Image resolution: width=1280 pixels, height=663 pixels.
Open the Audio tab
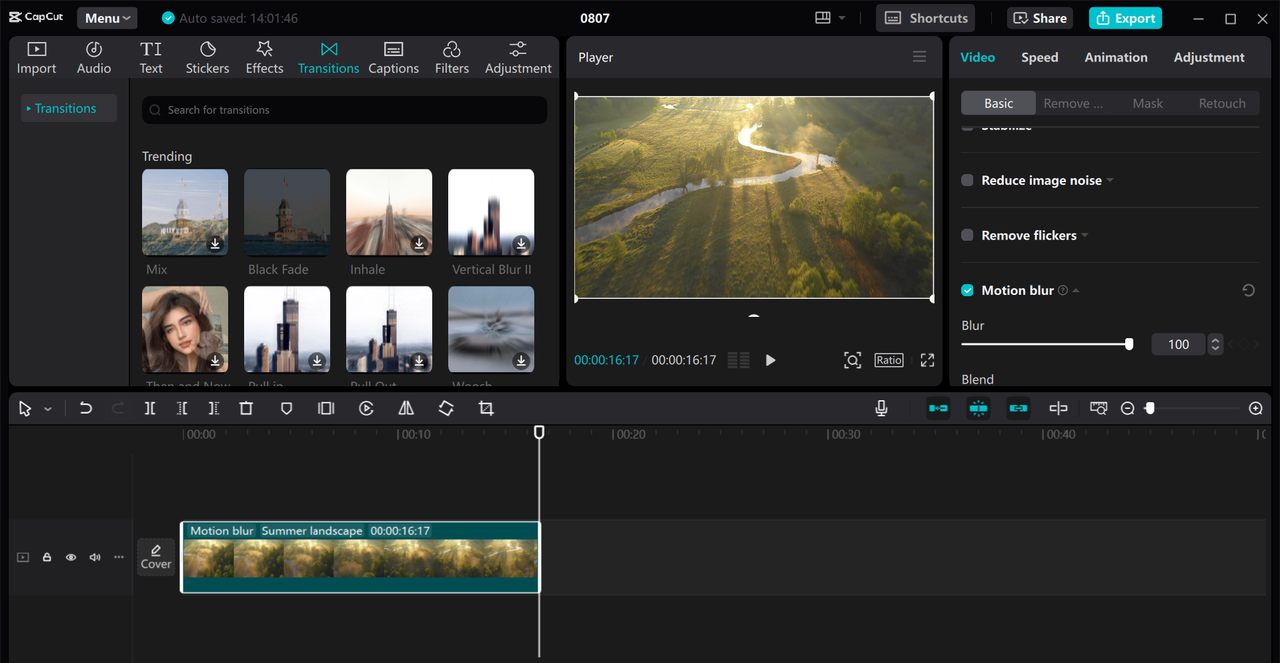(94, 58)
